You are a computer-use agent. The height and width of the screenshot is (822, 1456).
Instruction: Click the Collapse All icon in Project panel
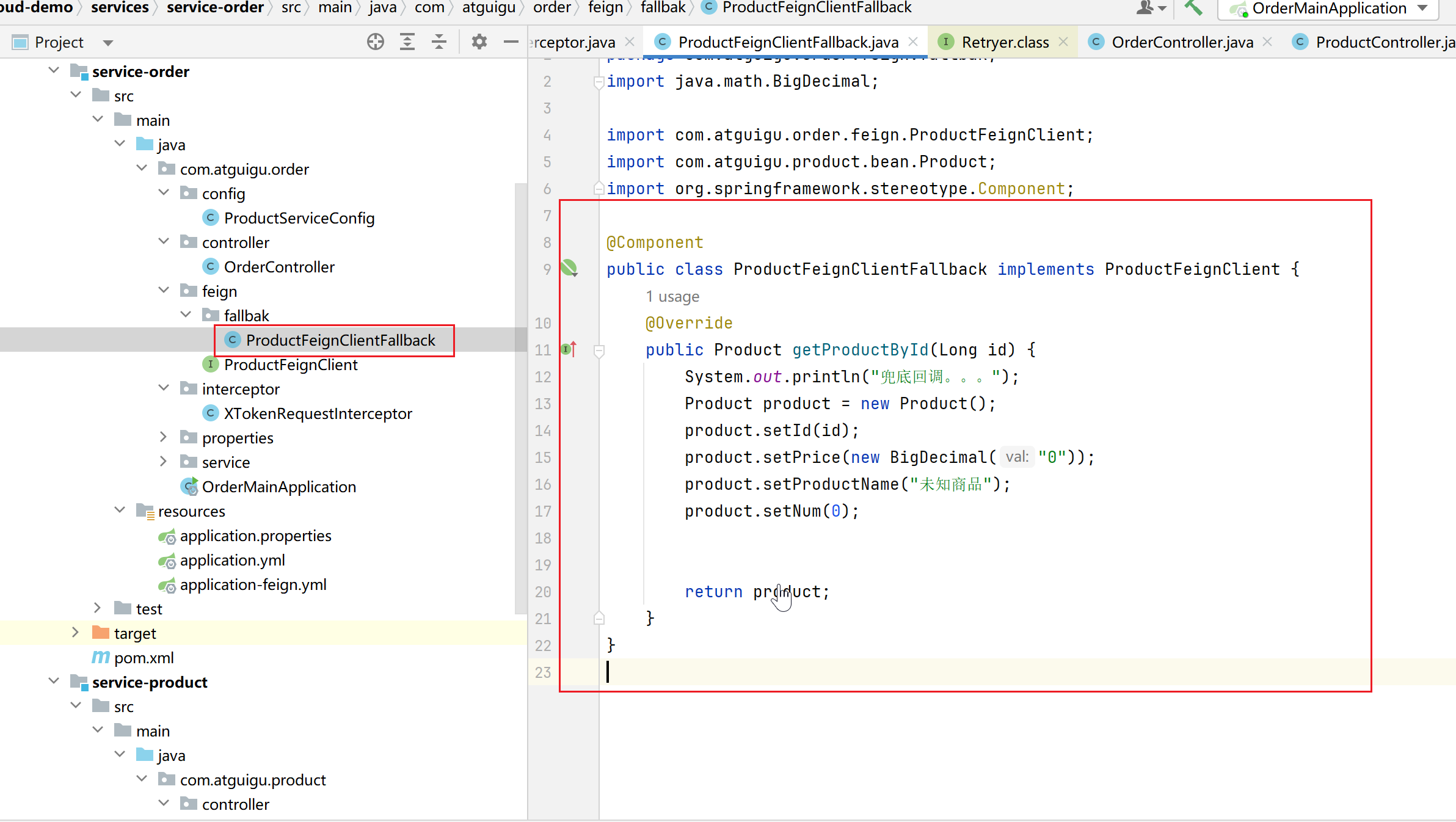[439, 42]
